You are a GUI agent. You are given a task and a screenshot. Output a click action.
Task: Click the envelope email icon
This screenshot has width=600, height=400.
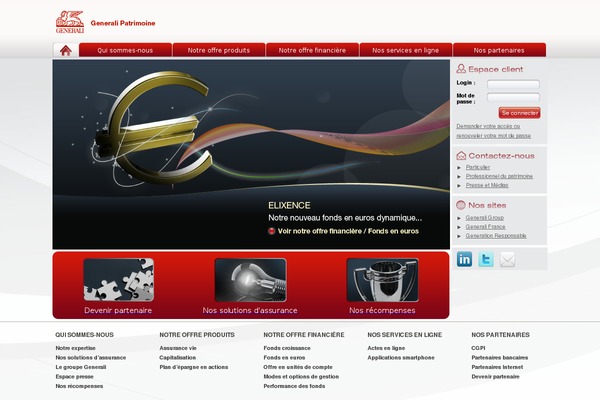(x=507, y=259)
